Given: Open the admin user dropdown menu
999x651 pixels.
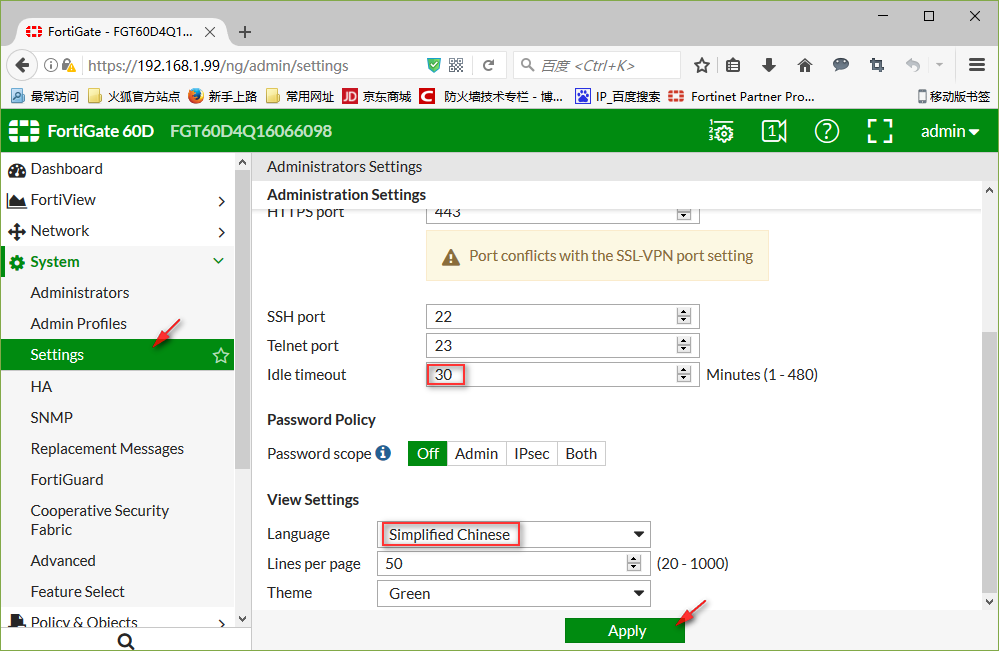Looking at the screenshot, I should (x=949, y=131).
